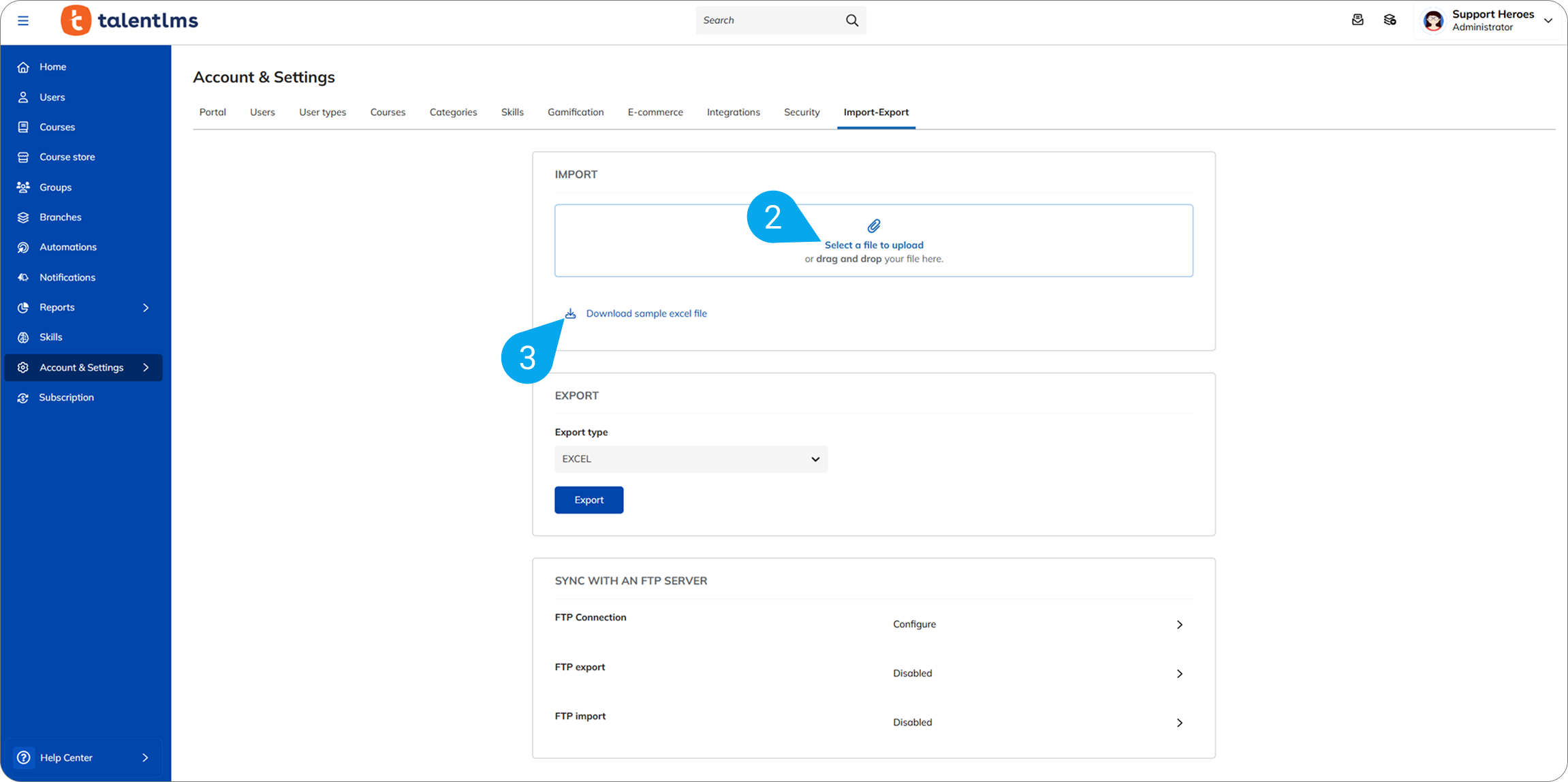Expand the FTP Connection Configure row
The width and height of the screenshot is (1568, 782).
click(1180, 624)
